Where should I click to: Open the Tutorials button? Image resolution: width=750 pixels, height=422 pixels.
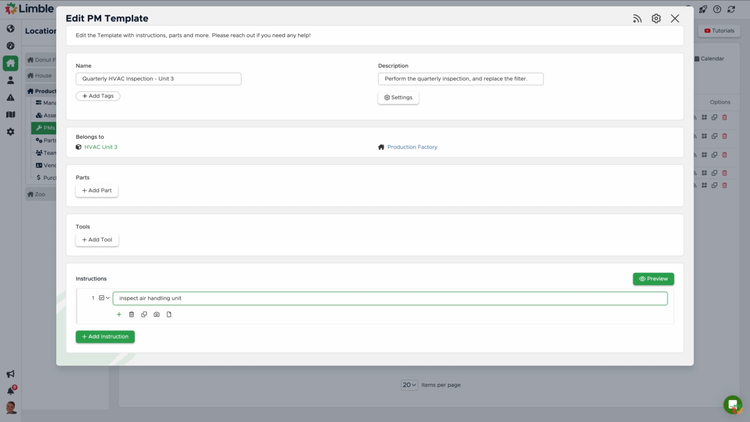click(x=719, y=31)
